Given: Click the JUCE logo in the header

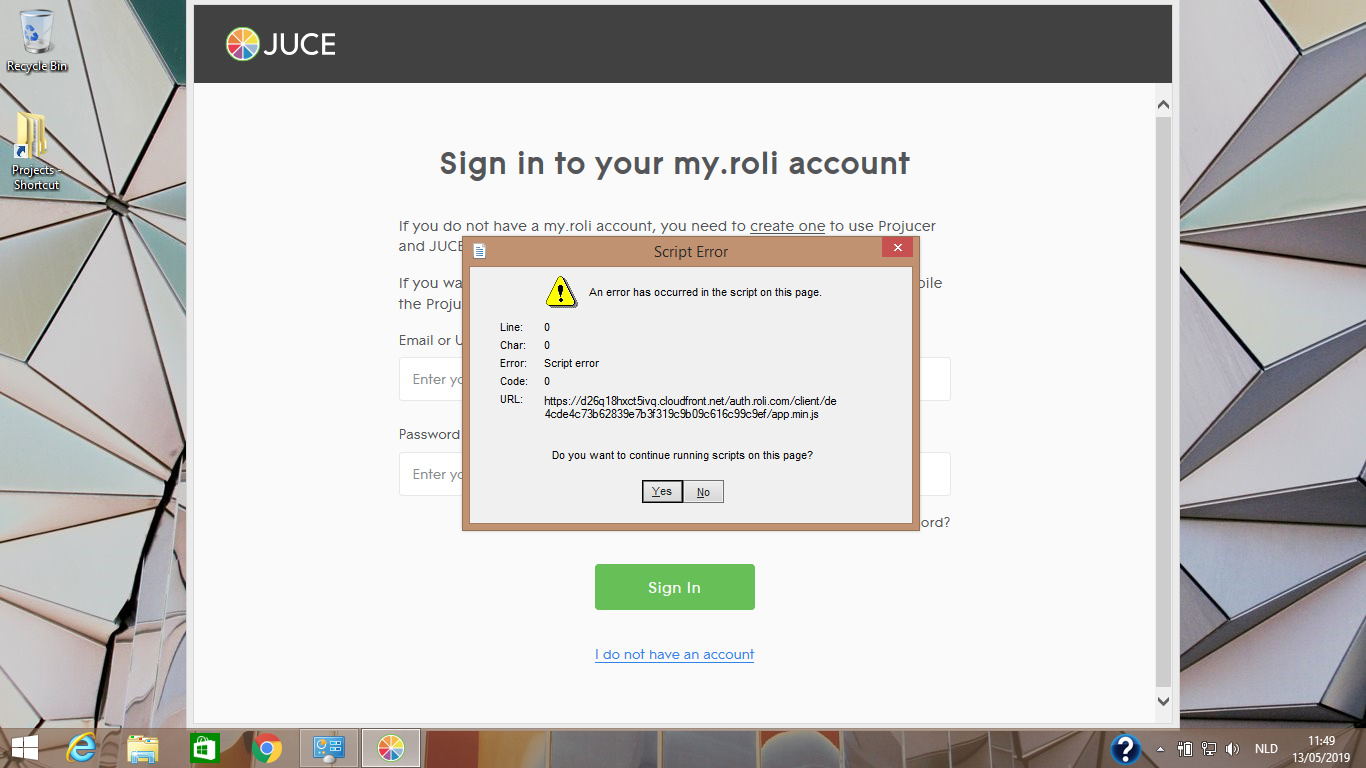Looking at the screenshot, I should click(x=281, y=44).
